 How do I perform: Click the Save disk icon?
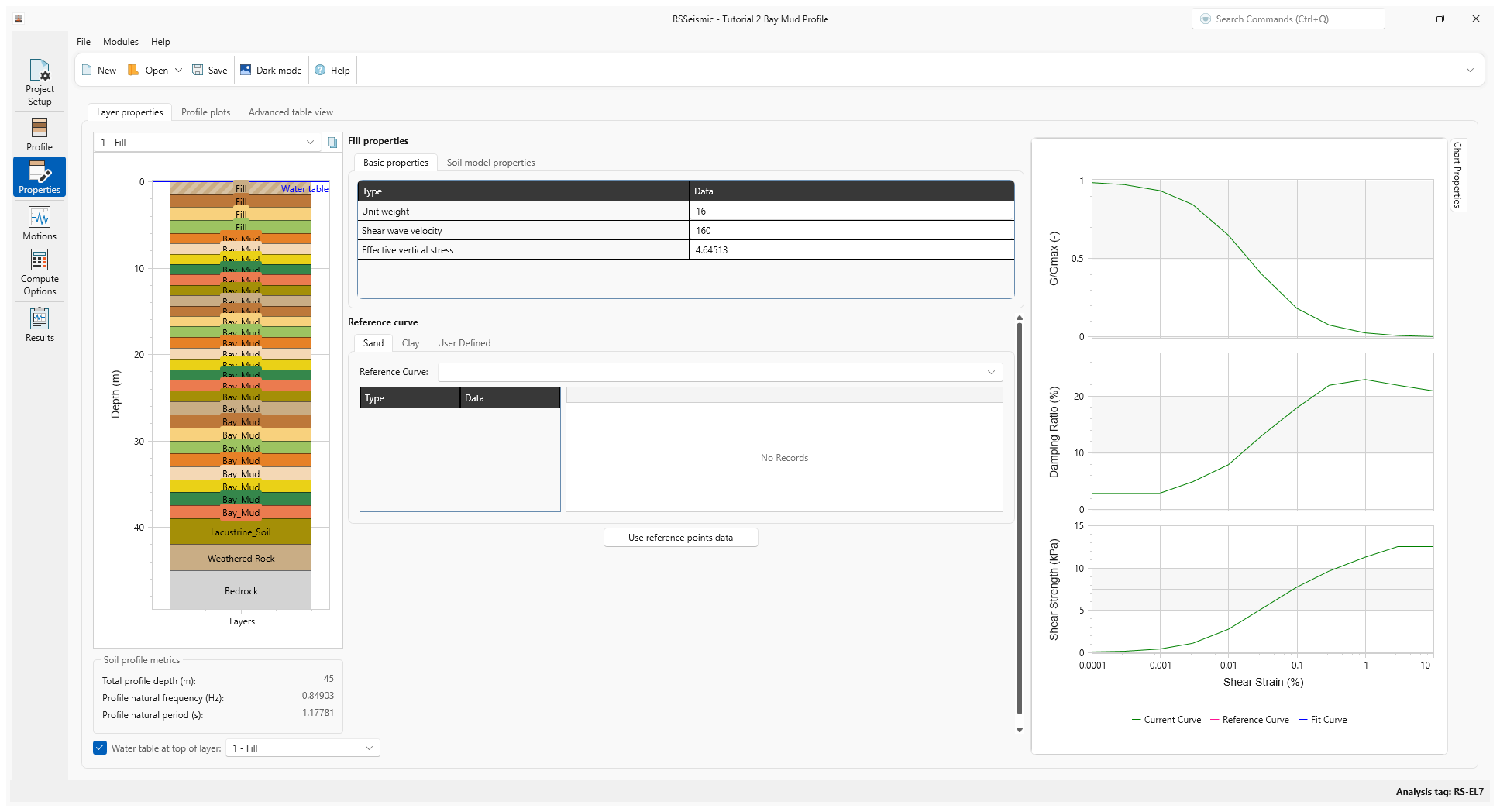pyautogui.click(x=198, y=70)
